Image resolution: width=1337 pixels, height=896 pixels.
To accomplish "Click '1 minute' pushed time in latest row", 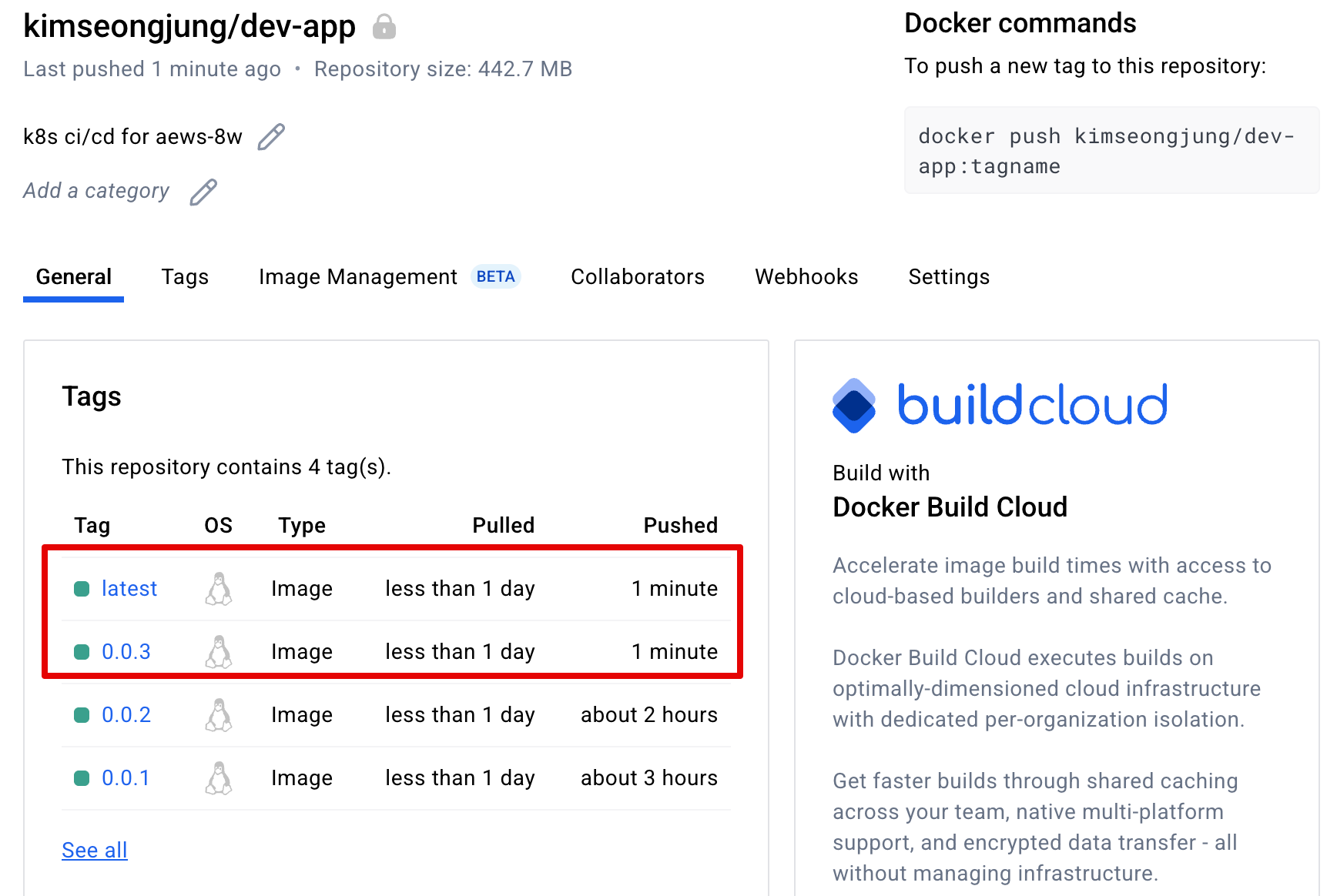I will 675,589.
